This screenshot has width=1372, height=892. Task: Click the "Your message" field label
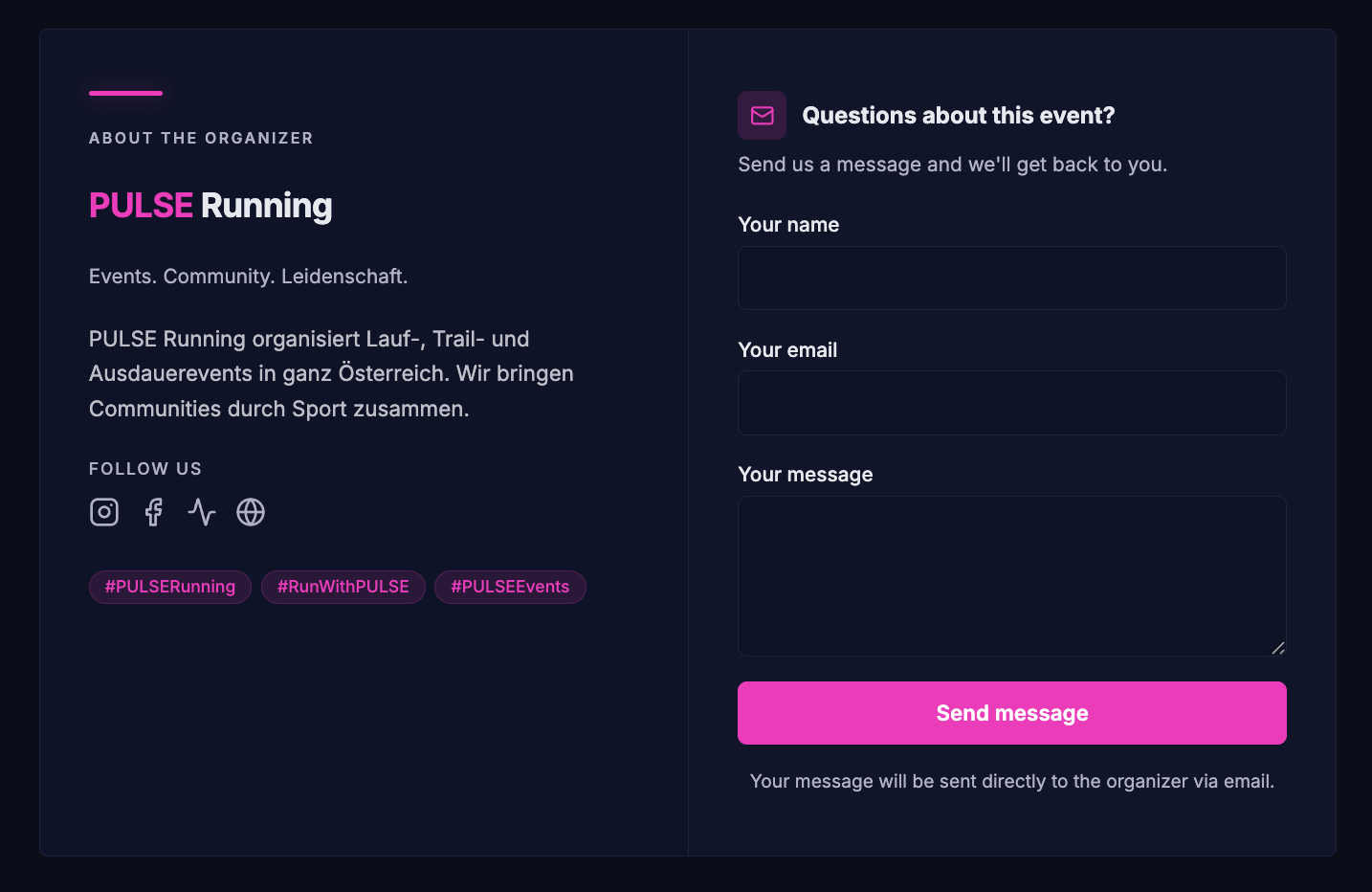806,475
